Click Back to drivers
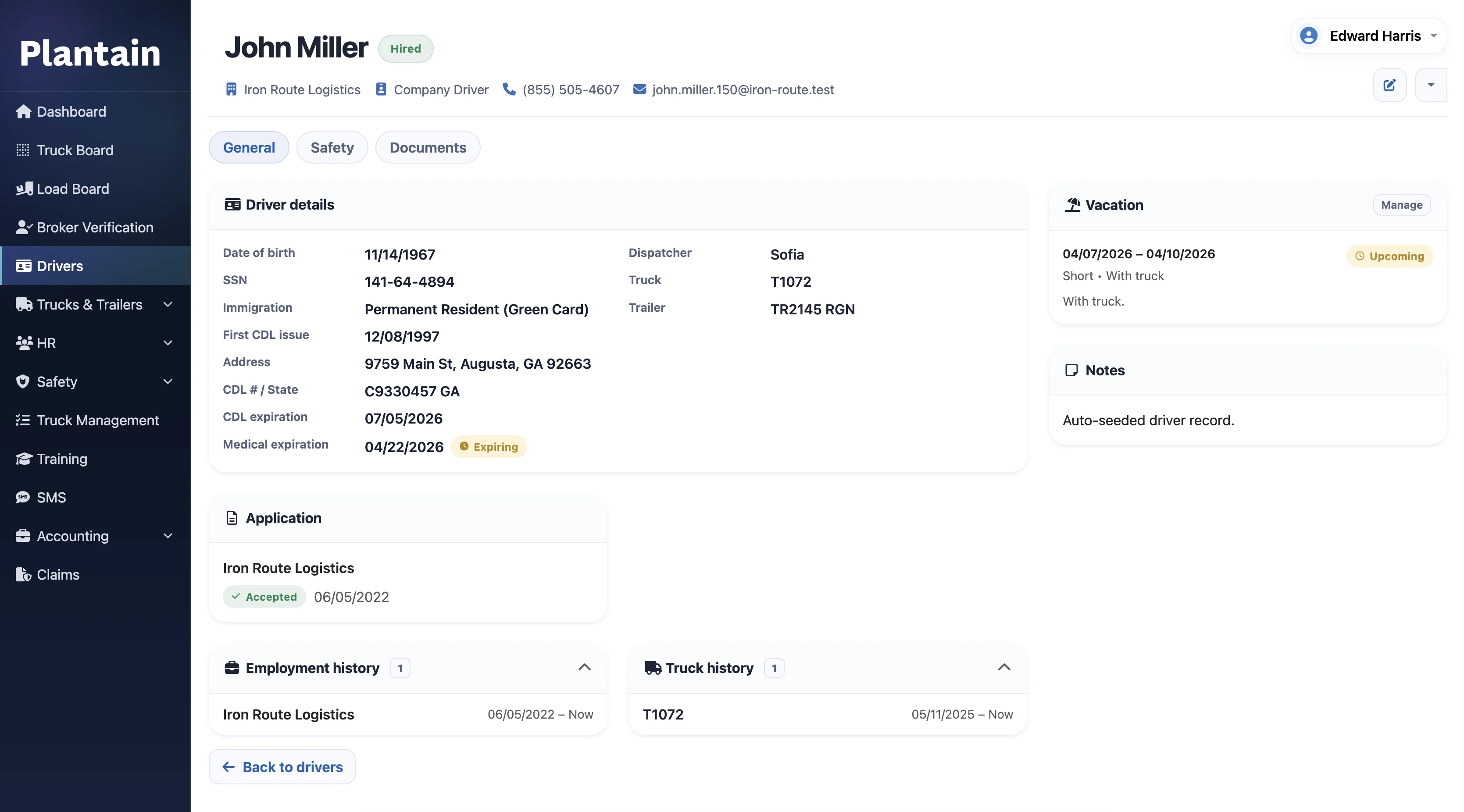Image resolution: width=1464 pixels, height=812 pixels. pos(282,766)
